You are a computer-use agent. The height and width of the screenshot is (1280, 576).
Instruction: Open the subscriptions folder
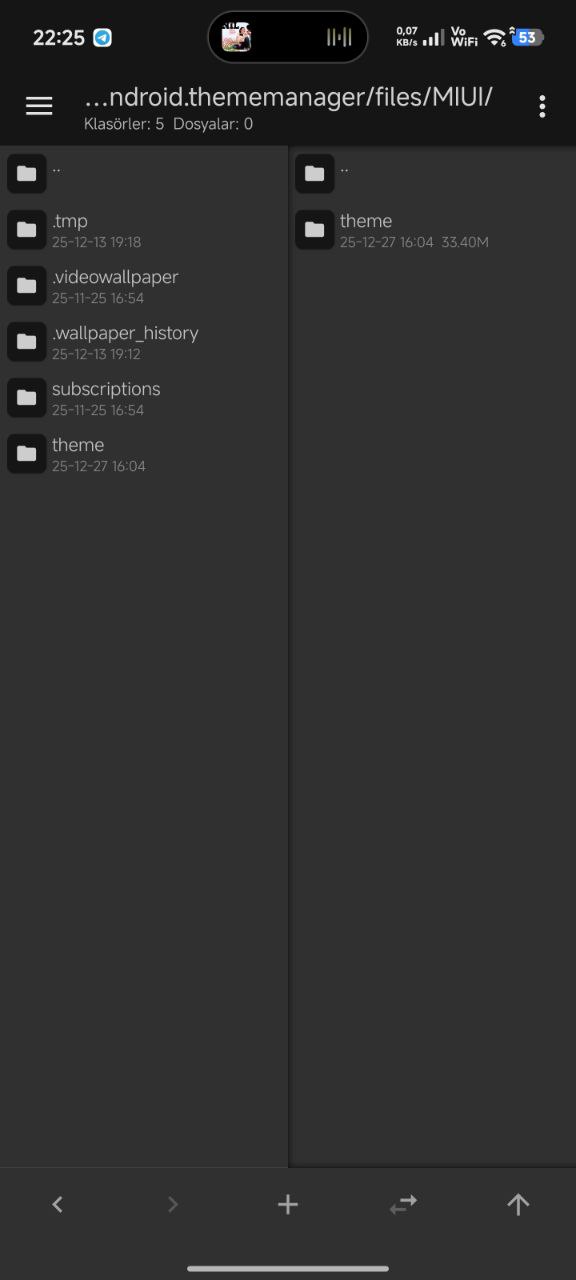(144, 398)
